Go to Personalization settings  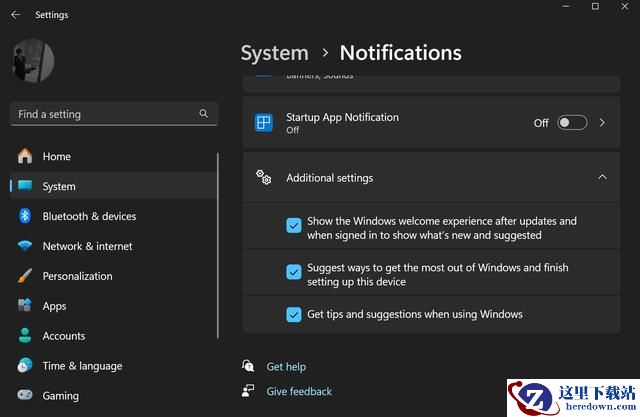[113, 276]
